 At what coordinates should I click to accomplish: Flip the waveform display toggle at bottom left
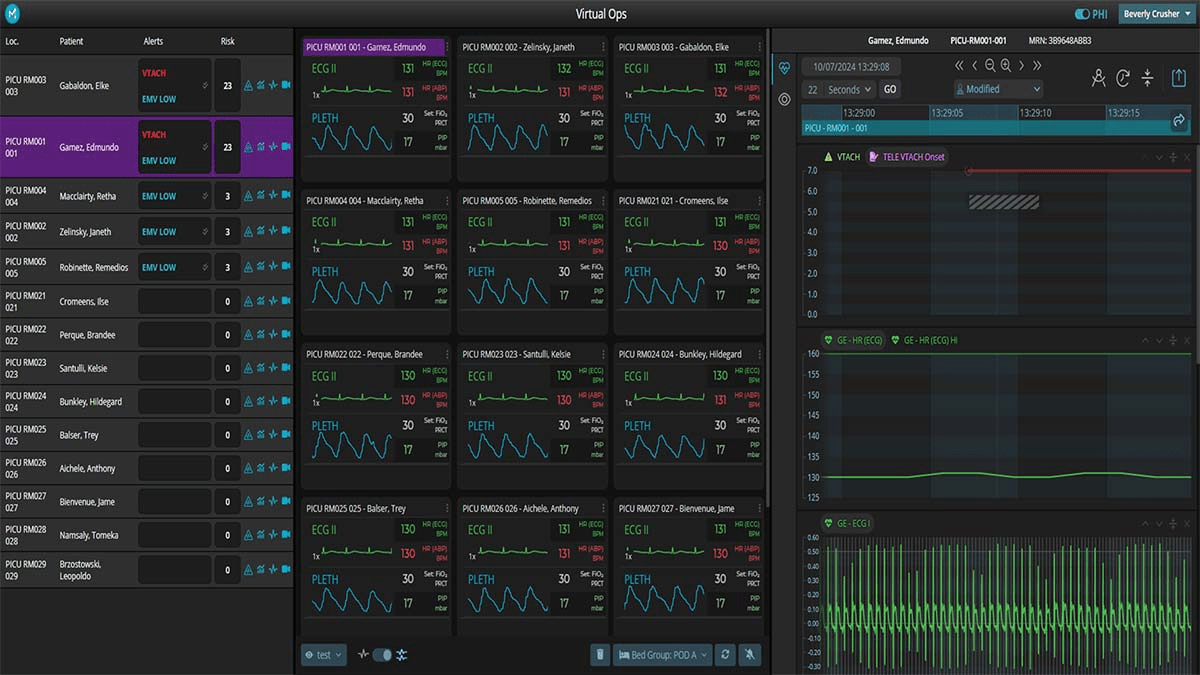pyautogui.click(x=383, y=654)
